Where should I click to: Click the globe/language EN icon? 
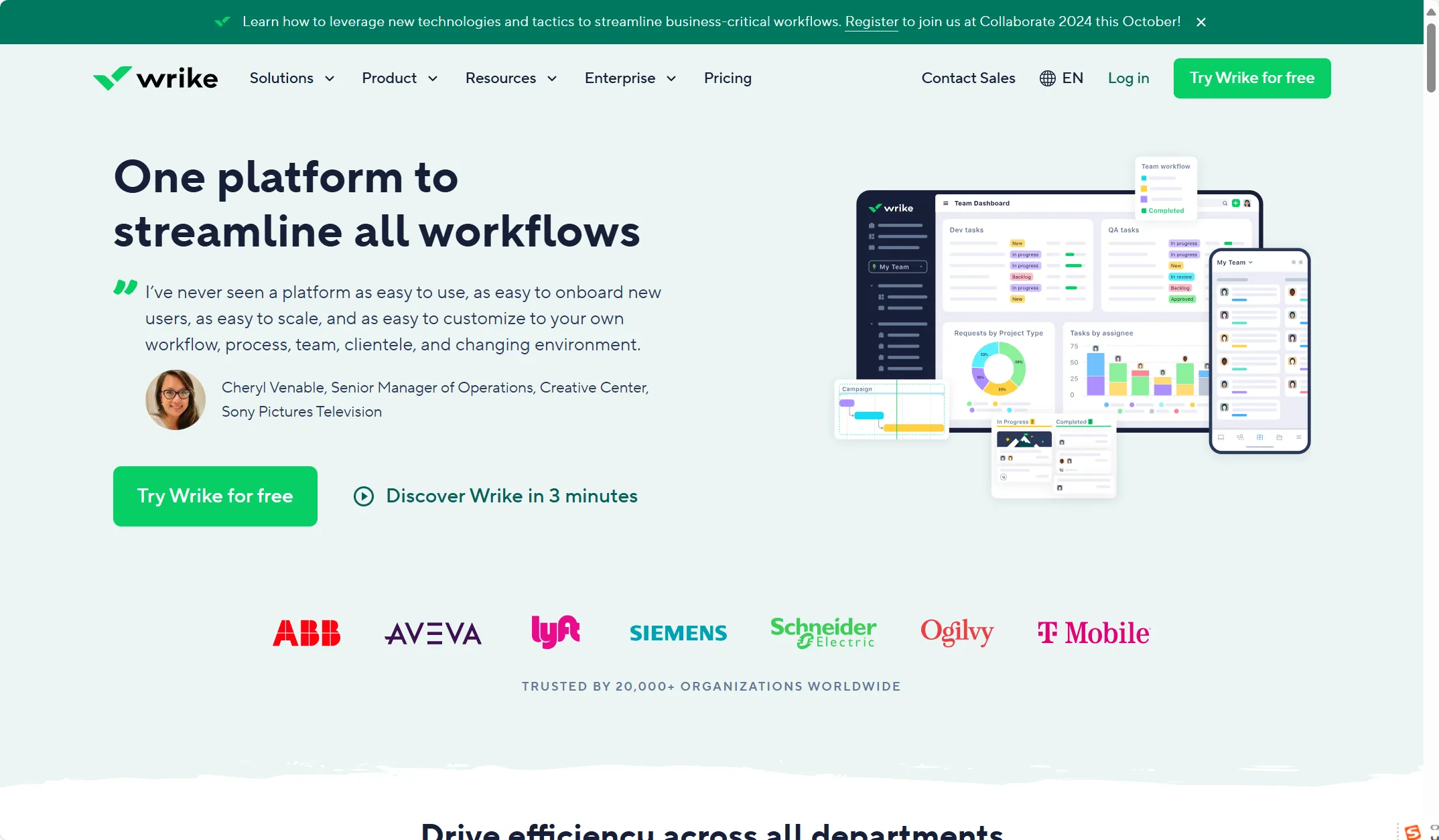tap(1063, 78)
